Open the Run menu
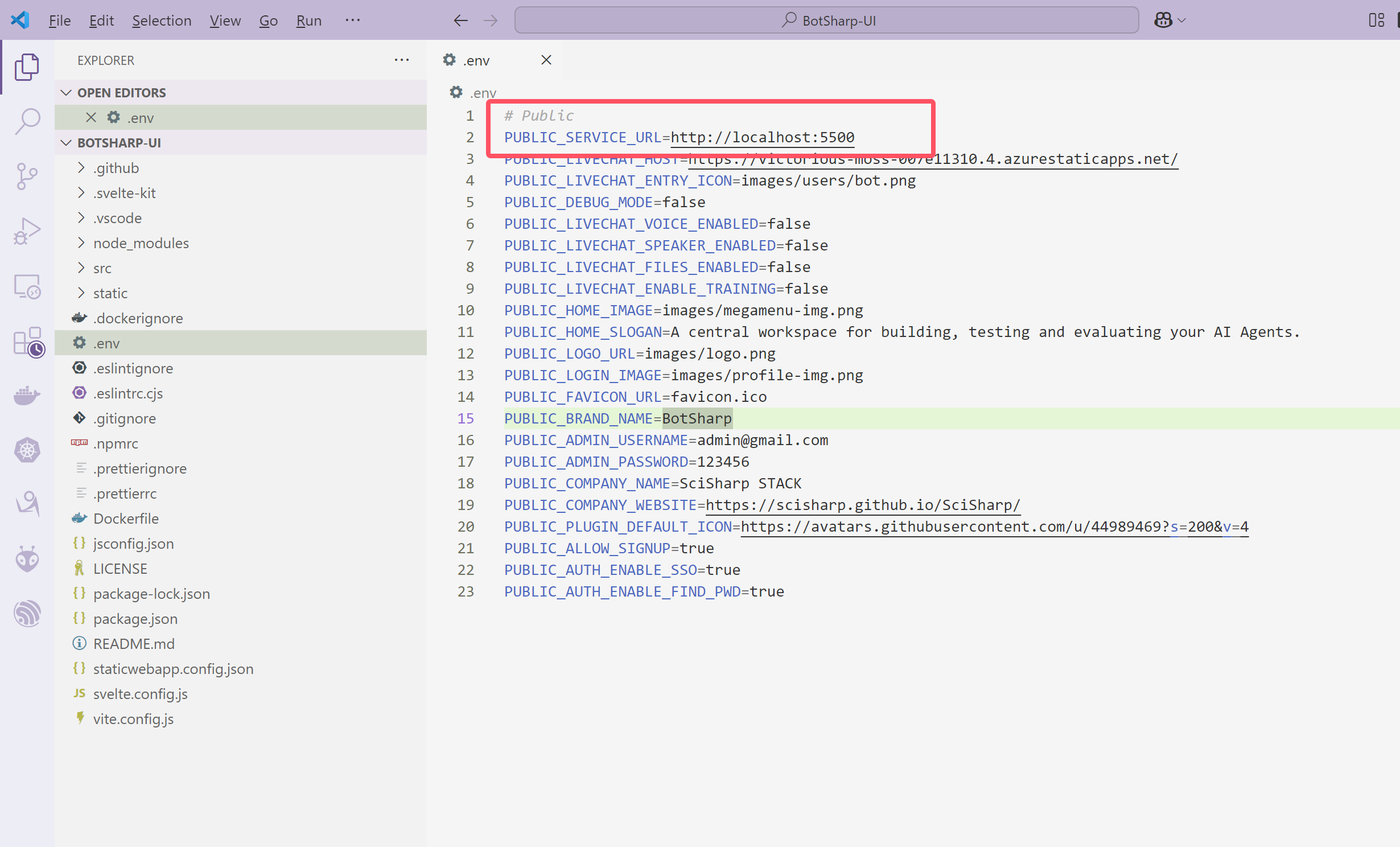This screenshot has width=1400, height=847. point(309,20)
